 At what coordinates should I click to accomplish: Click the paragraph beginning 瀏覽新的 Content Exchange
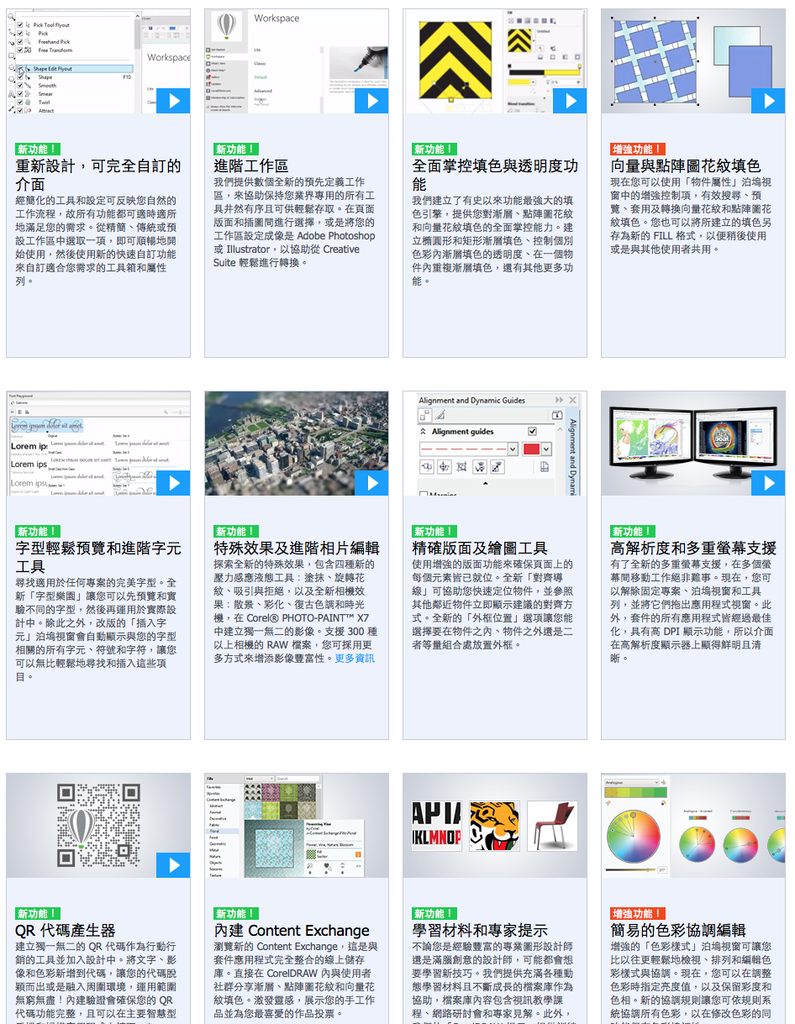tap(295, 980)
